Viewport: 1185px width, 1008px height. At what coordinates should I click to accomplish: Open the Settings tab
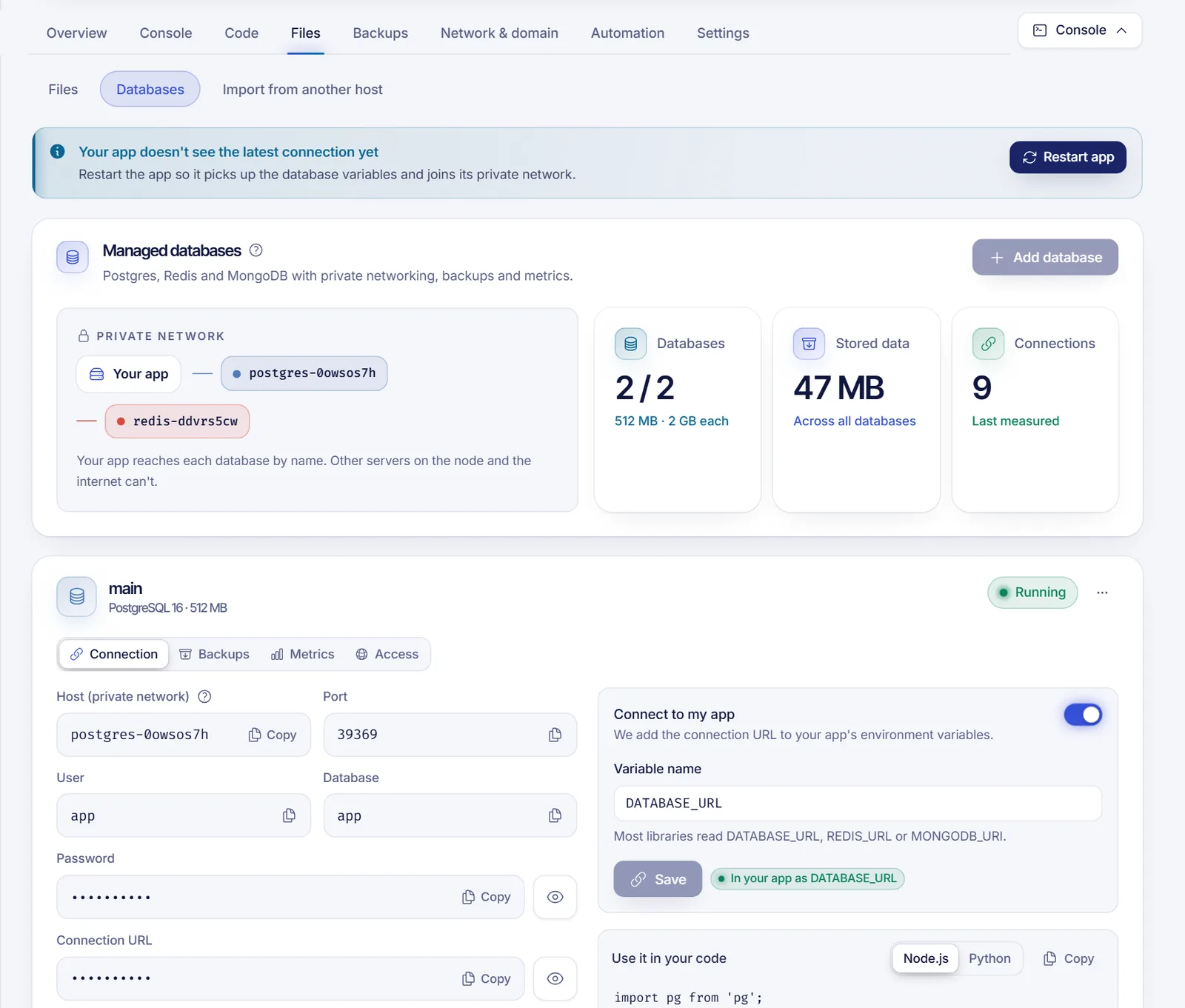pos(723,33)
